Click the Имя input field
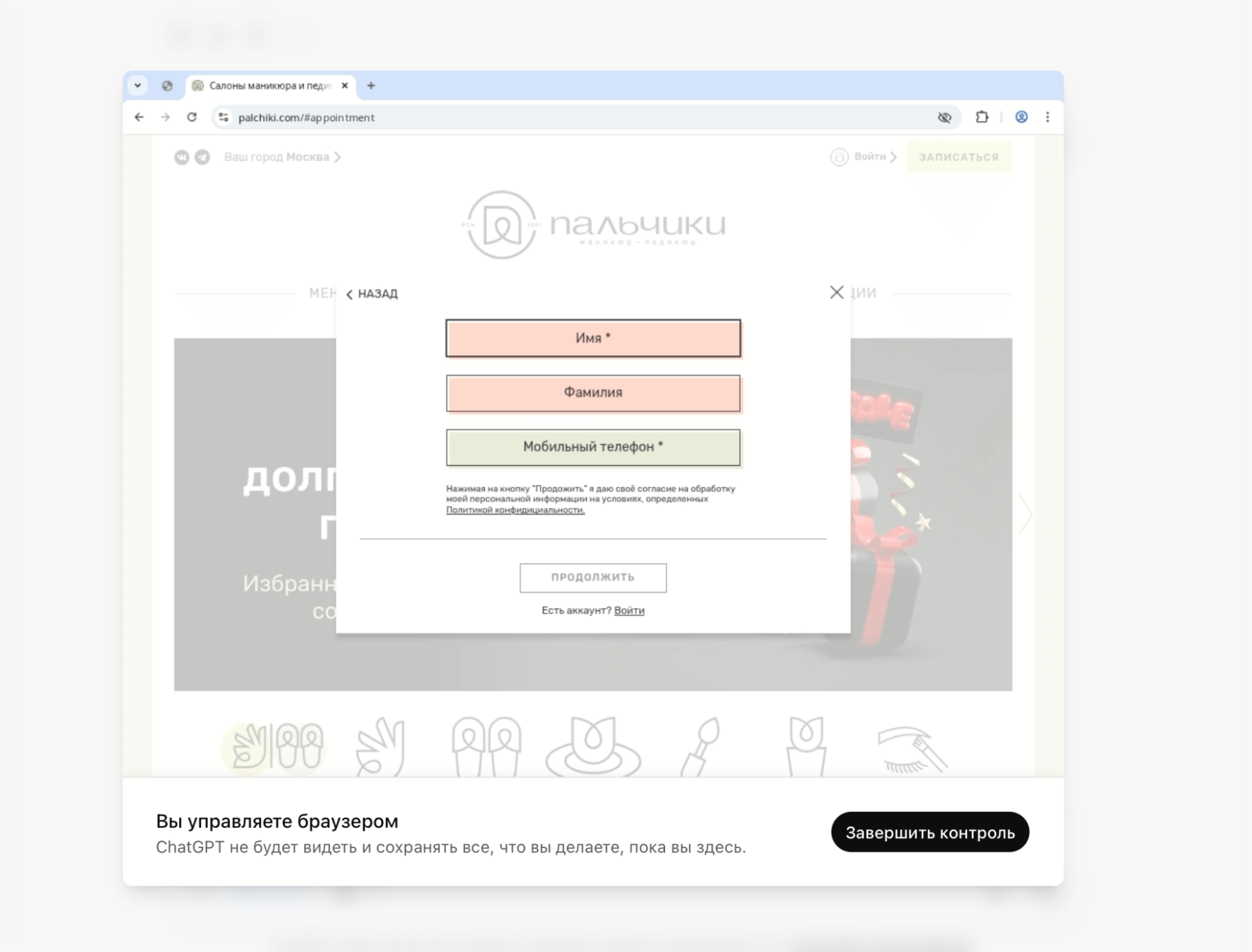Screen dimensions: 1252x952 [x=592, y=338]
